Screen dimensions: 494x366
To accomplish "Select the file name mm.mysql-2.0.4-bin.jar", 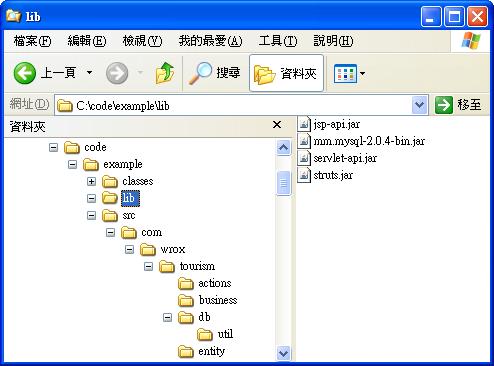I will (x=369, y=141).
